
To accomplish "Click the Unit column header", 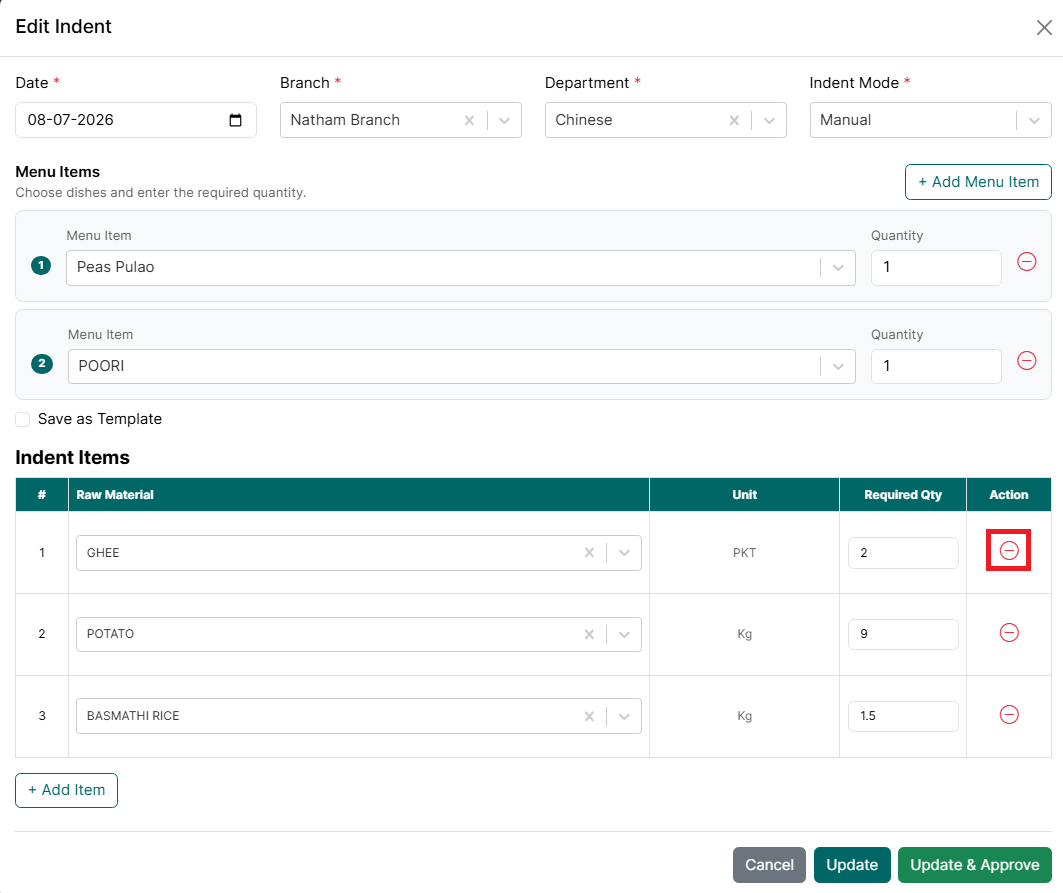I will point(744,494).
